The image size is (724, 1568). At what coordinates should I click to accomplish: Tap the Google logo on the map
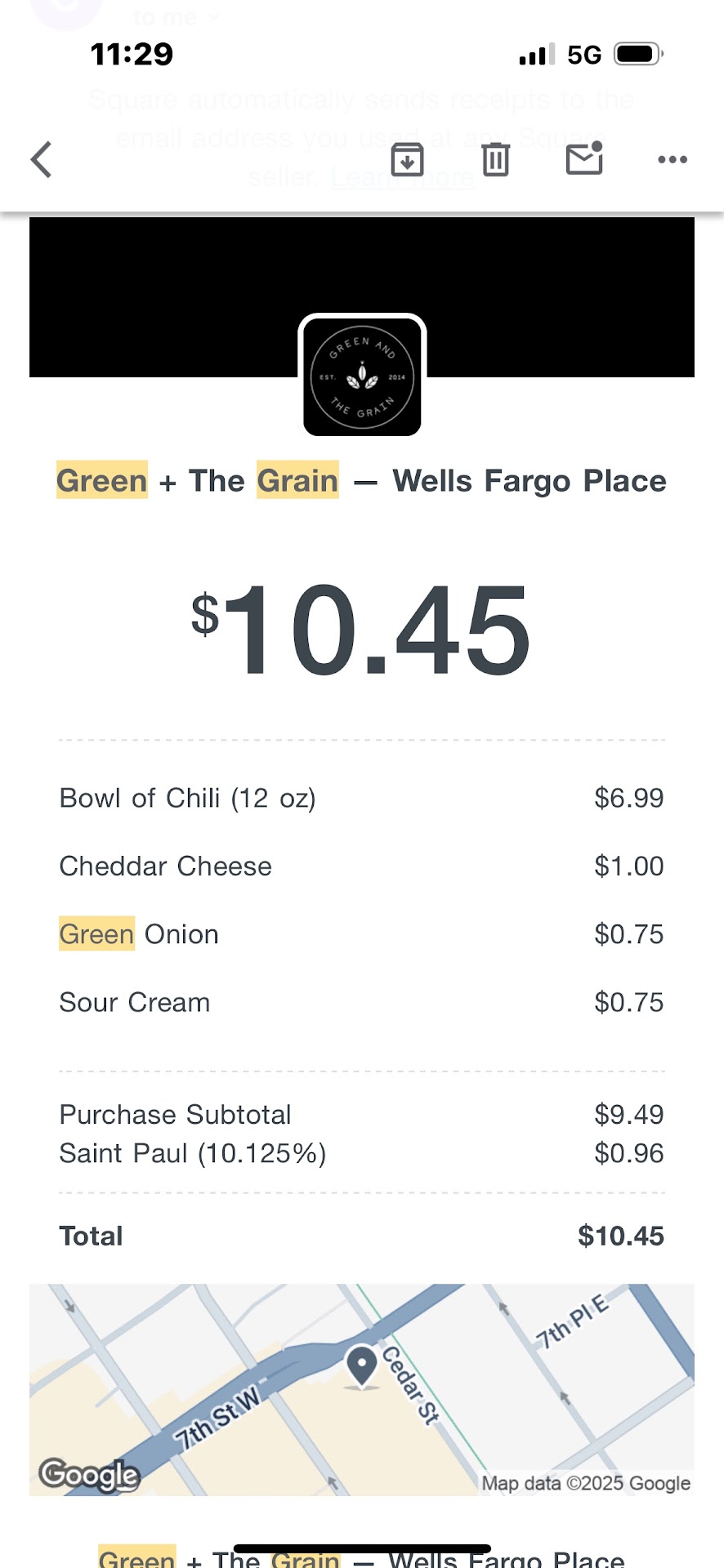[89, 1474]
